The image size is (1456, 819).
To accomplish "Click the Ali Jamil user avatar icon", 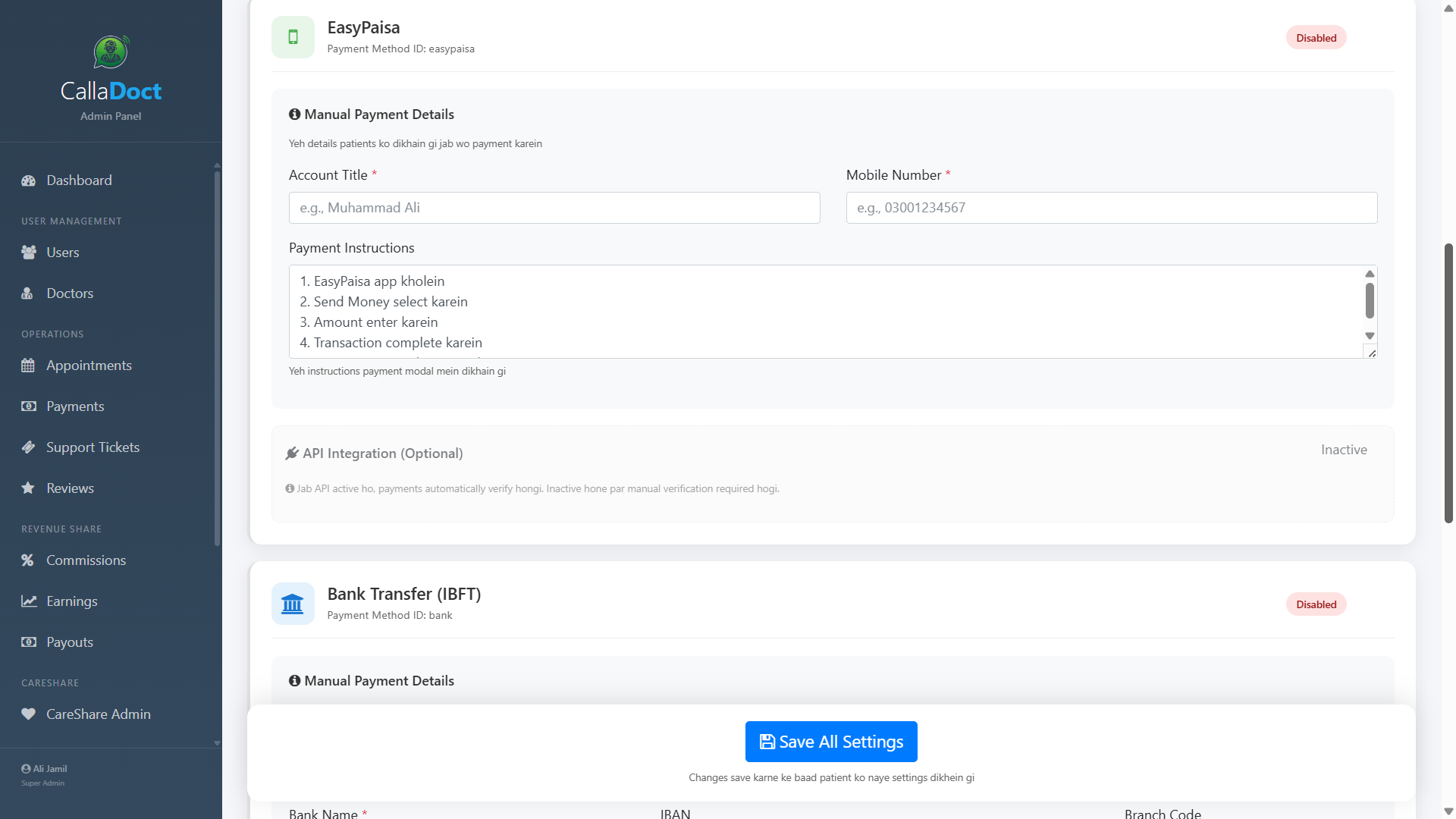I will pos(26,769).
